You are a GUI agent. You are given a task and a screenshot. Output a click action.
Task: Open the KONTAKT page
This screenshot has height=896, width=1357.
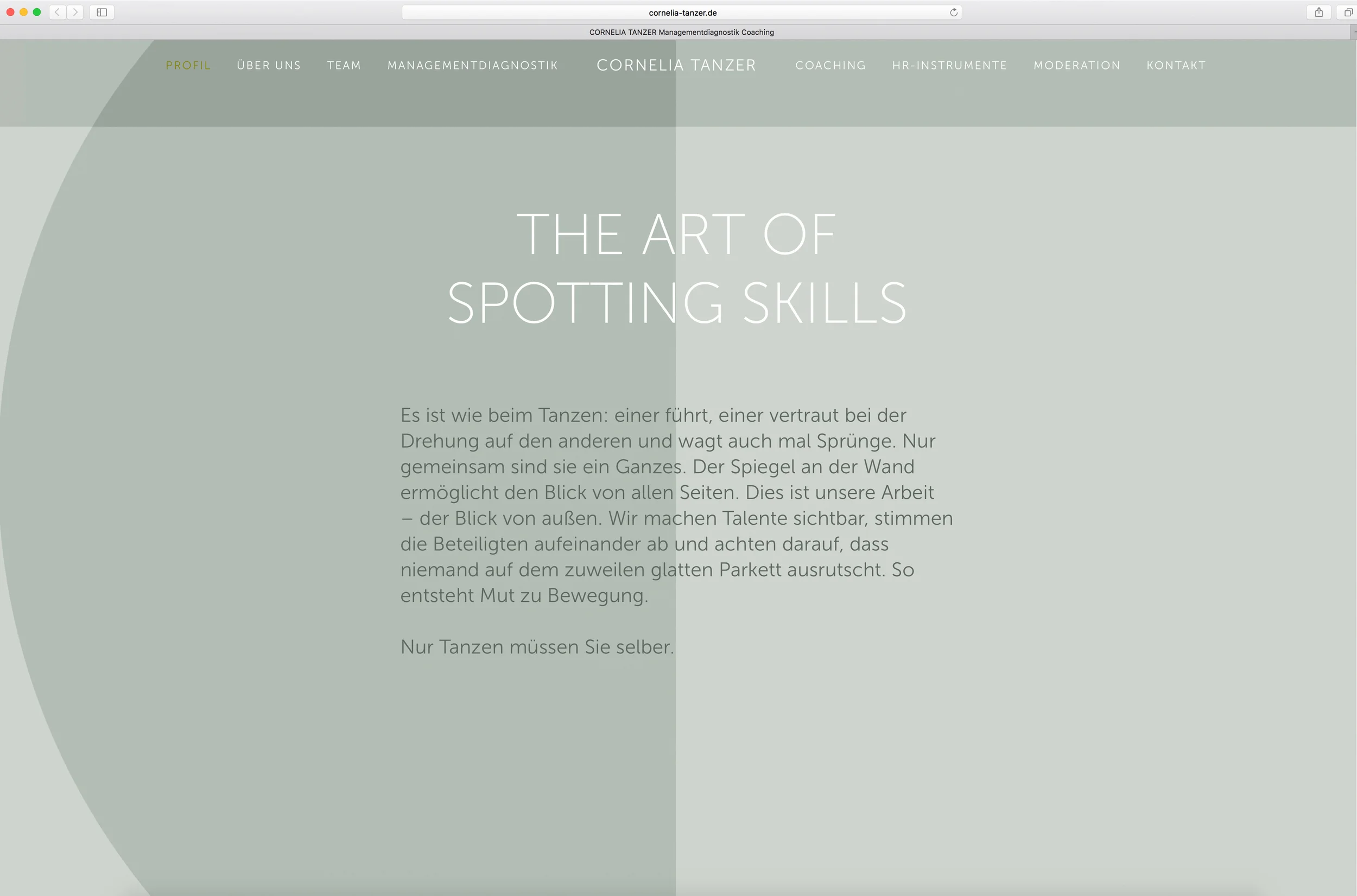1176,65
